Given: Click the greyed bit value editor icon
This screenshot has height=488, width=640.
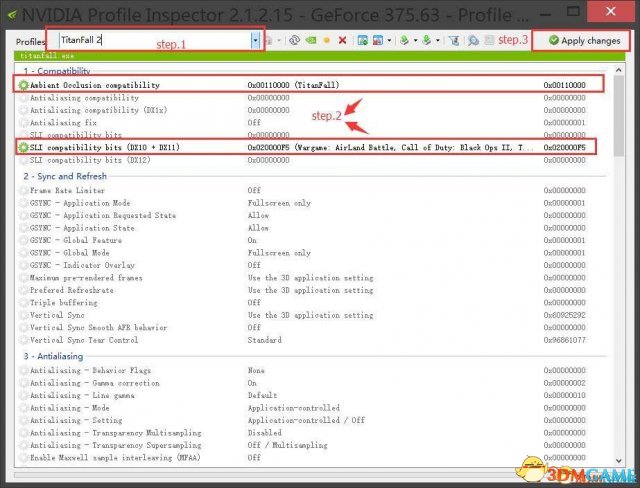Looking at the screenshot, I should (489, 40).
